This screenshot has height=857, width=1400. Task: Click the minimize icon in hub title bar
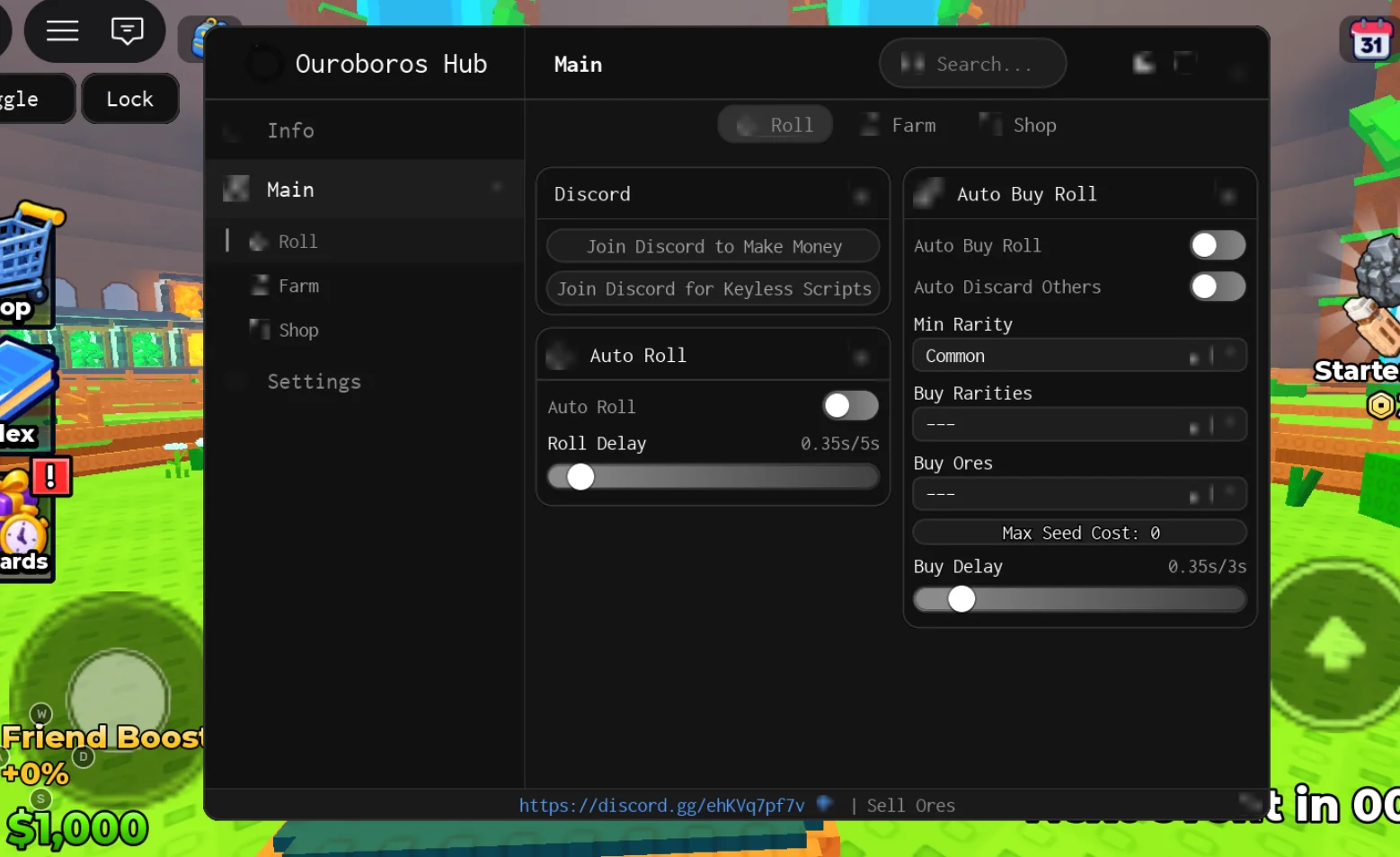click(x=1144, y=63)
